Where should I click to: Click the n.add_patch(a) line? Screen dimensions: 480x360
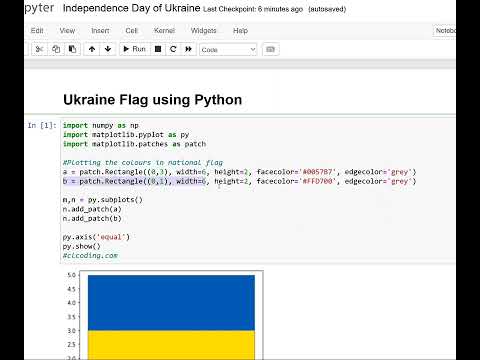[92, 209]
